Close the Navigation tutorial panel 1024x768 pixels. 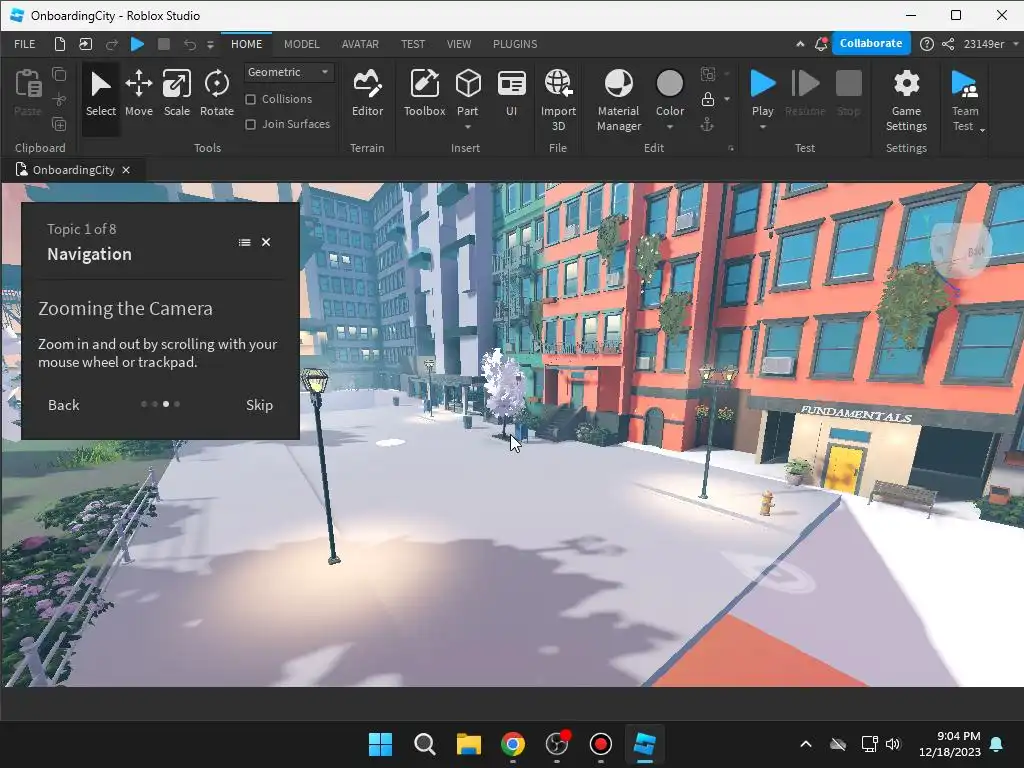click(x=266, y=242)
